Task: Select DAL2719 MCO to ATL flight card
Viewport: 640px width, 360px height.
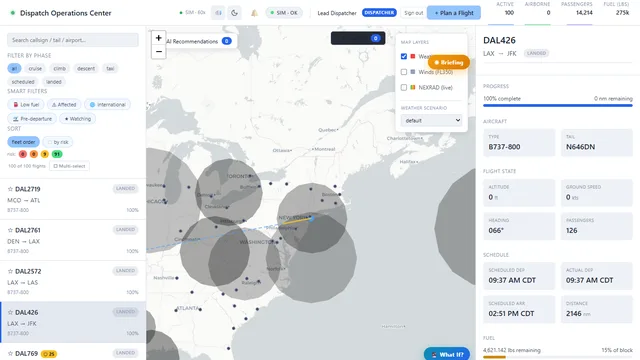Action: tap(73, 199)
